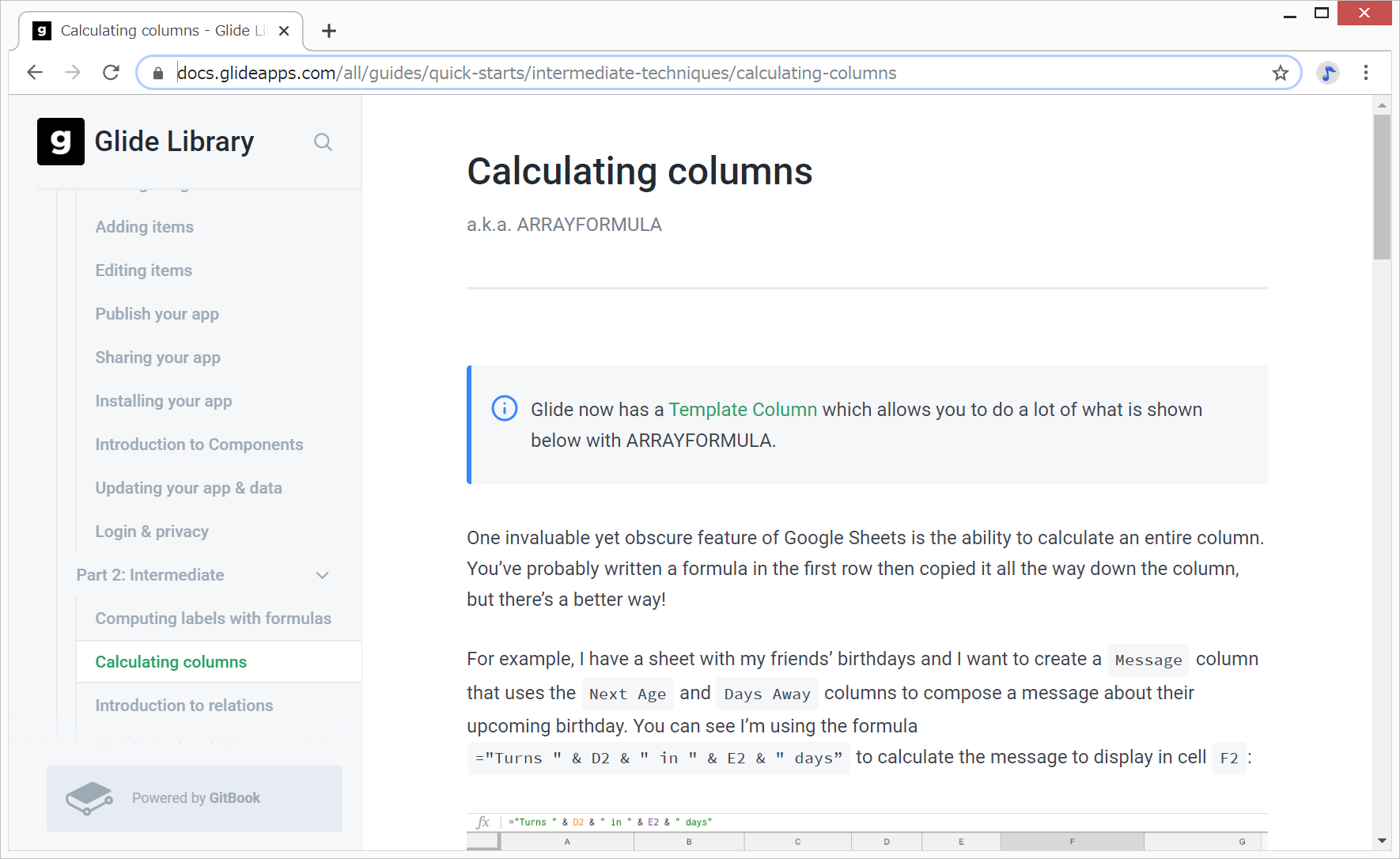Click the Days Away code label

click(767, 694)
